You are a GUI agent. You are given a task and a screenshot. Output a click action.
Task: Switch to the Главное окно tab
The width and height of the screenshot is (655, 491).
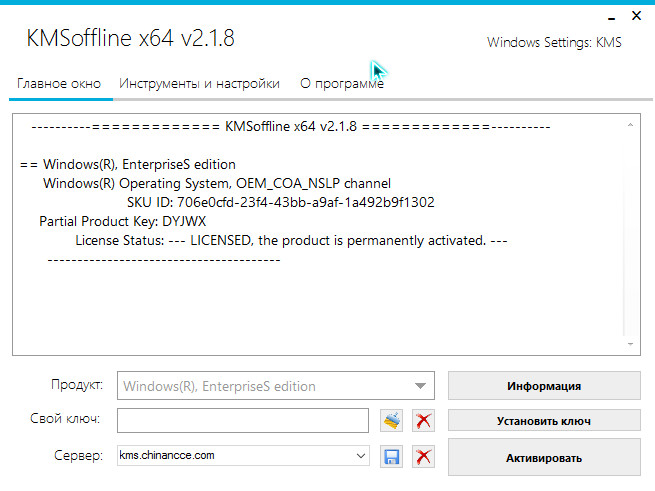[x=59, y=84]
